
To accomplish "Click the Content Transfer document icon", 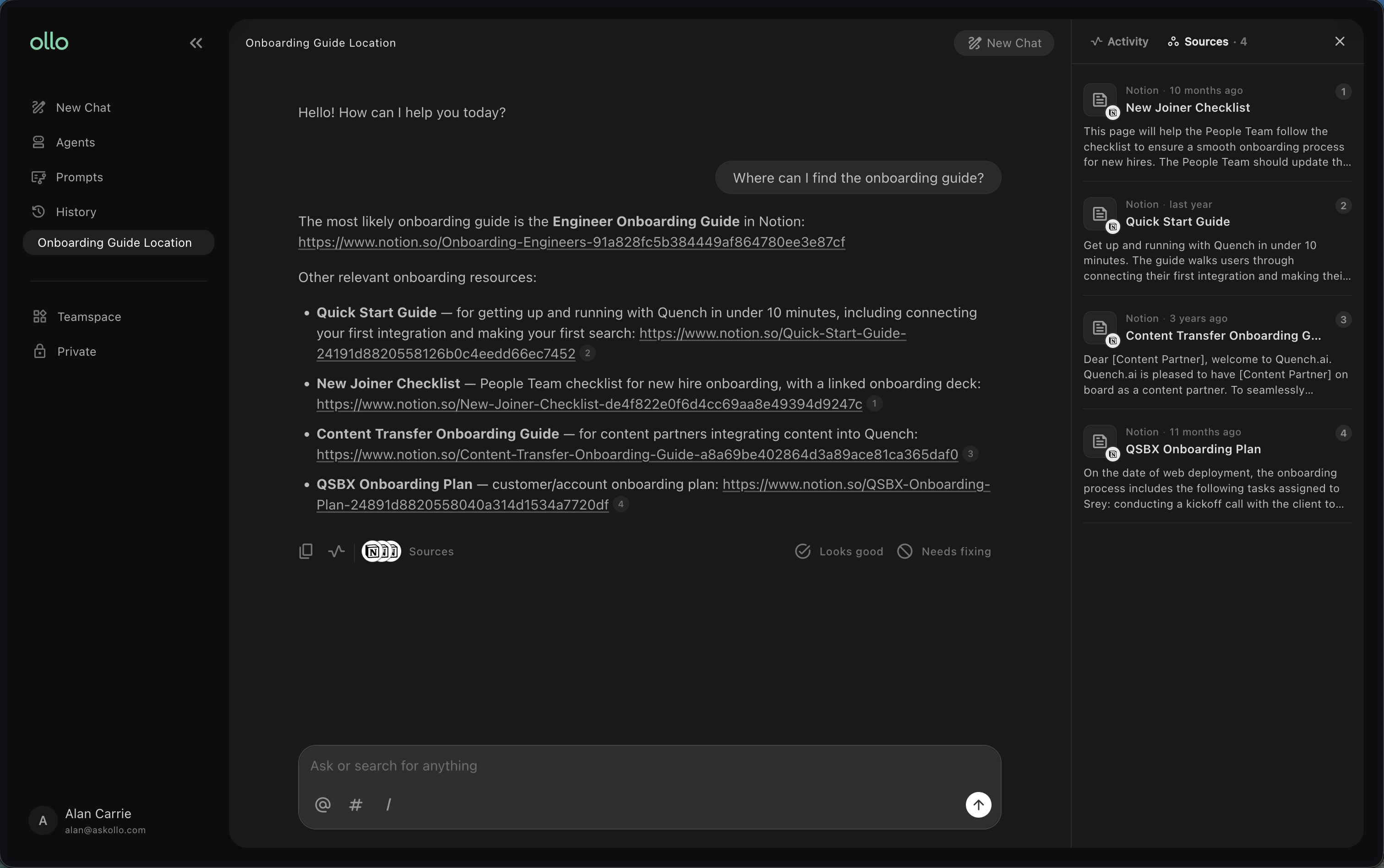I will 1100,328.
